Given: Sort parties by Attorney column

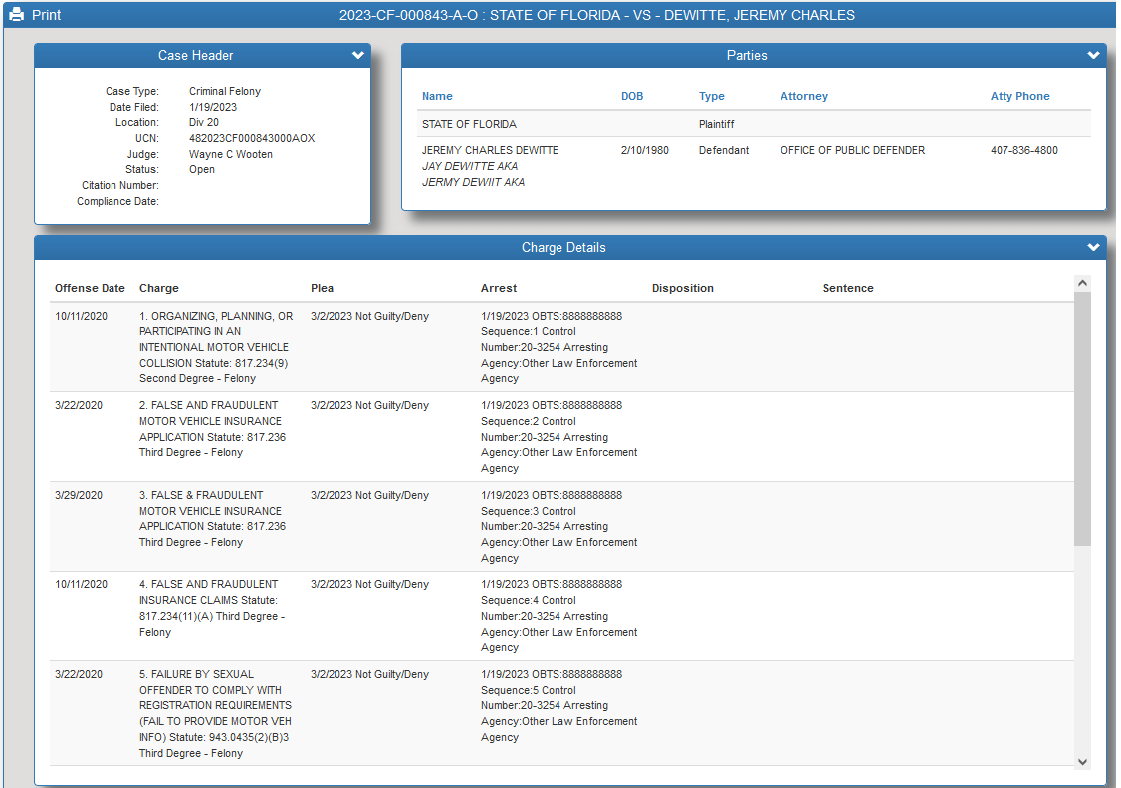Looking at the screenshot, I should coord(804,96).
